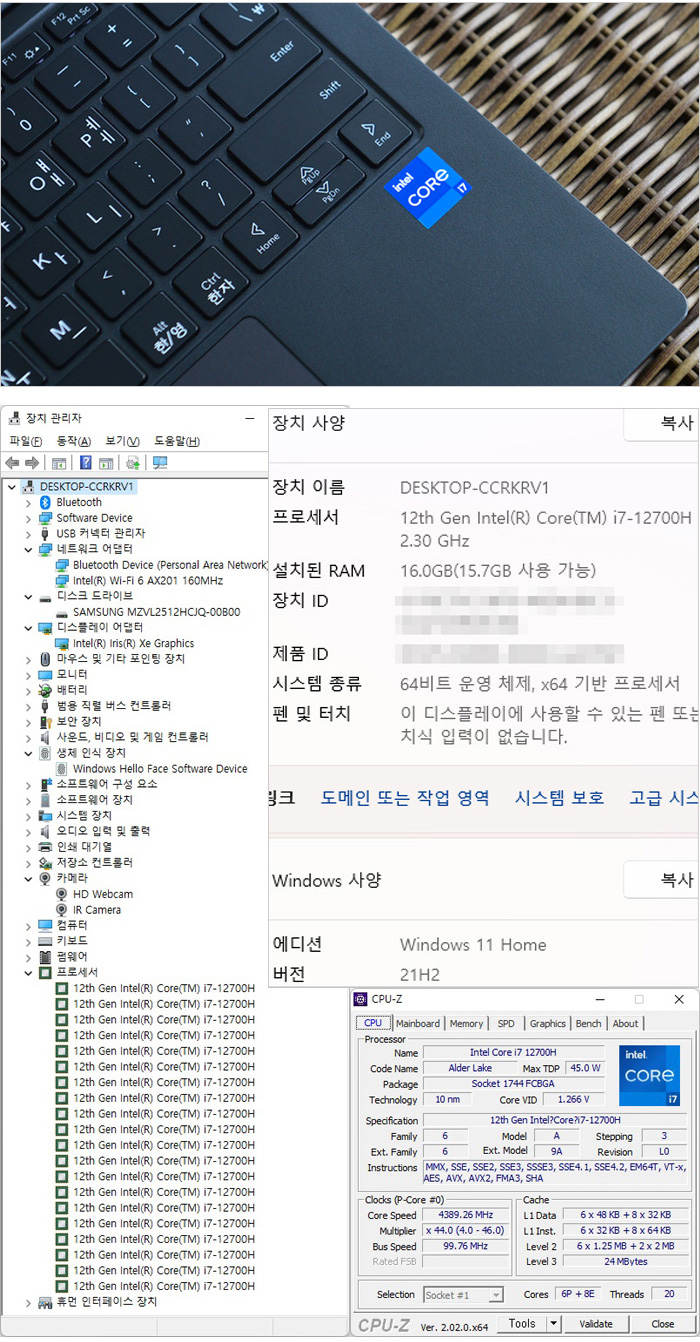Screen dimensions: 700x1342
Task: Expand the 범용 직렬 버스 컨트롤러 branch
Action: 28,705
